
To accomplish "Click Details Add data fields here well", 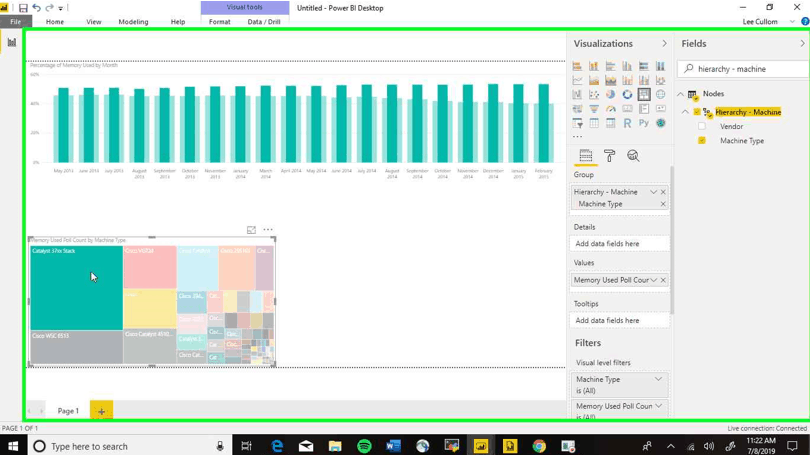I will (x=619, y=243).
